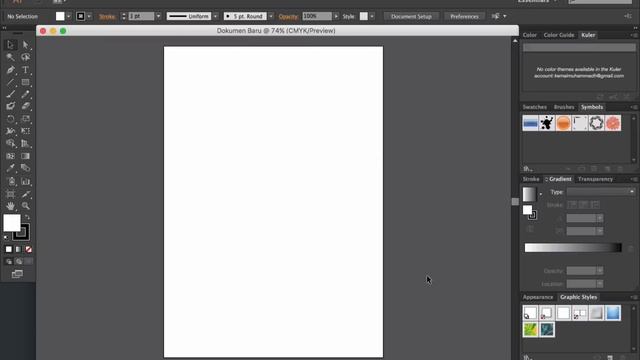Select the Type tool
The height and width of the screenshot is (360, 640).
pyautogui.click(x=25, y=70)
